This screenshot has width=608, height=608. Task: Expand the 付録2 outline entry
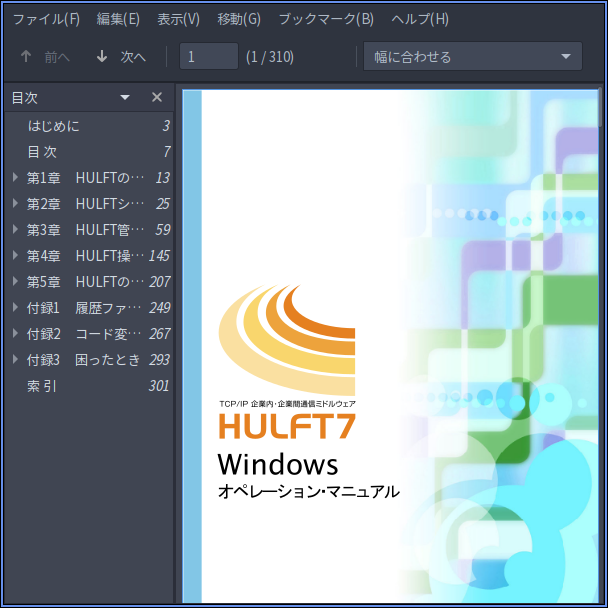coord(15,333)
